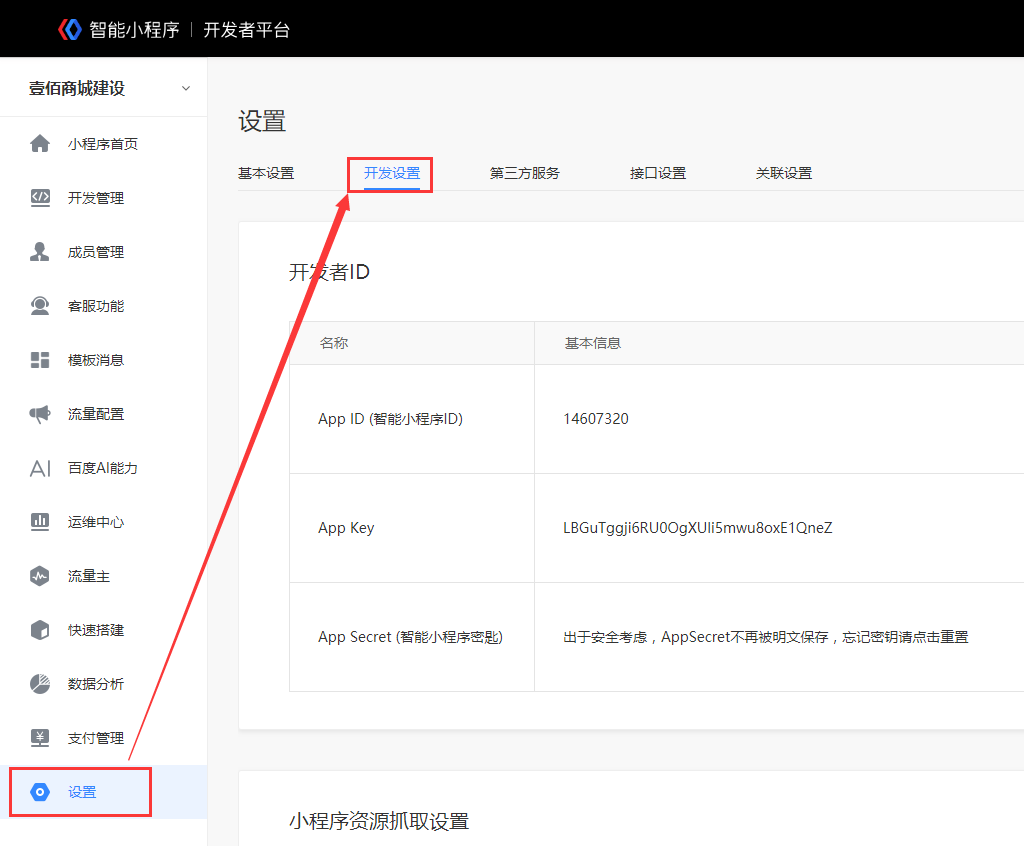This screenshot has width=1024, height=846.
Task: Click the pie chart icon for 数据分析
Action: pos(40,684)
